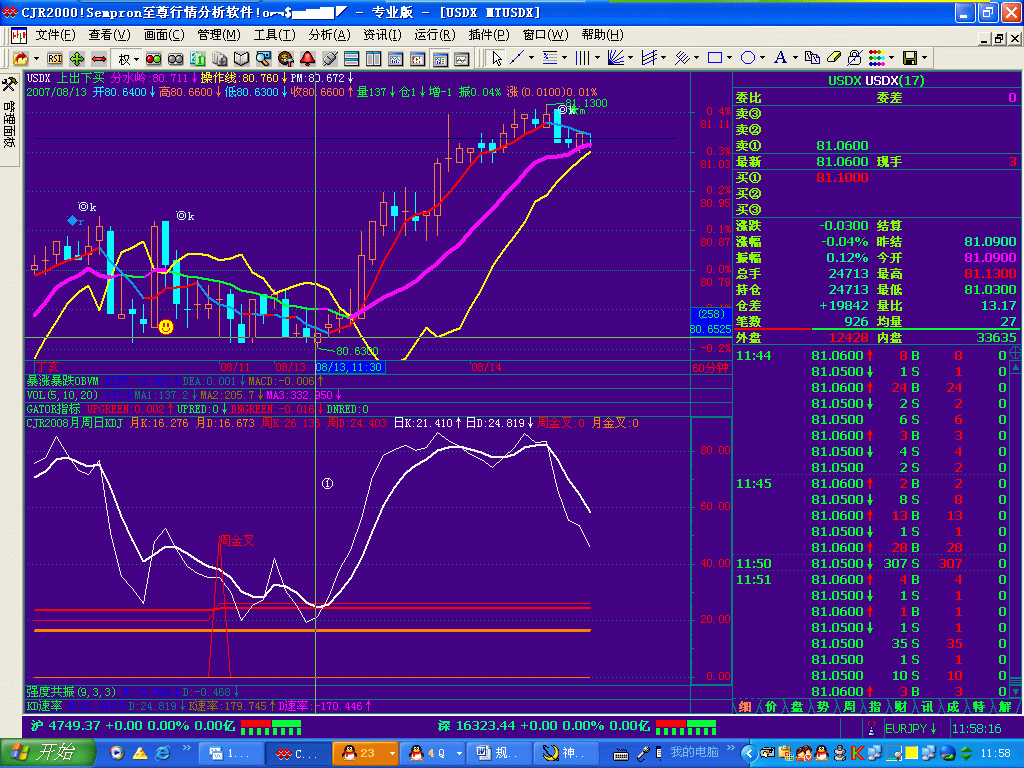Click the copy drawing objects icon
This screenshot has width=1024, height=768.
[812, 58]
